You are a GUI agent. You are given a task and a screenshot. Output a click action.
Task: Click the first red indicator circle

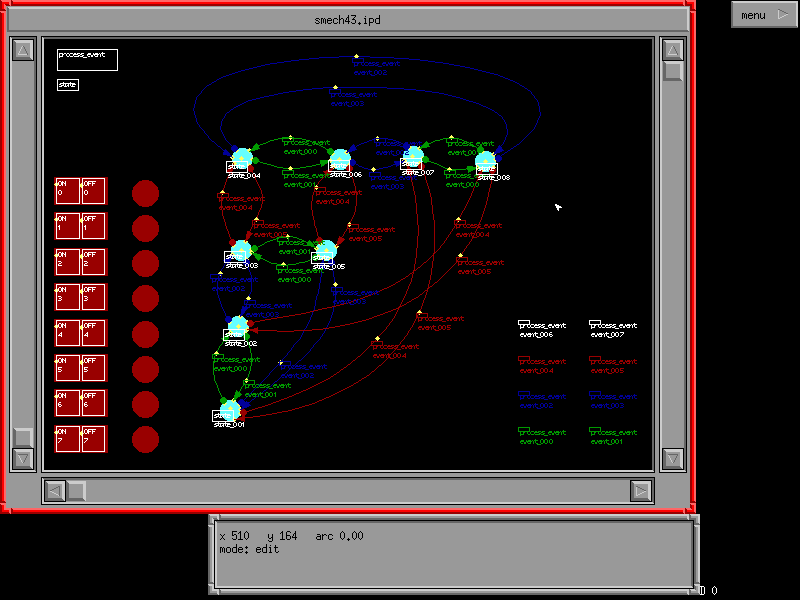(x=146, y=193)
